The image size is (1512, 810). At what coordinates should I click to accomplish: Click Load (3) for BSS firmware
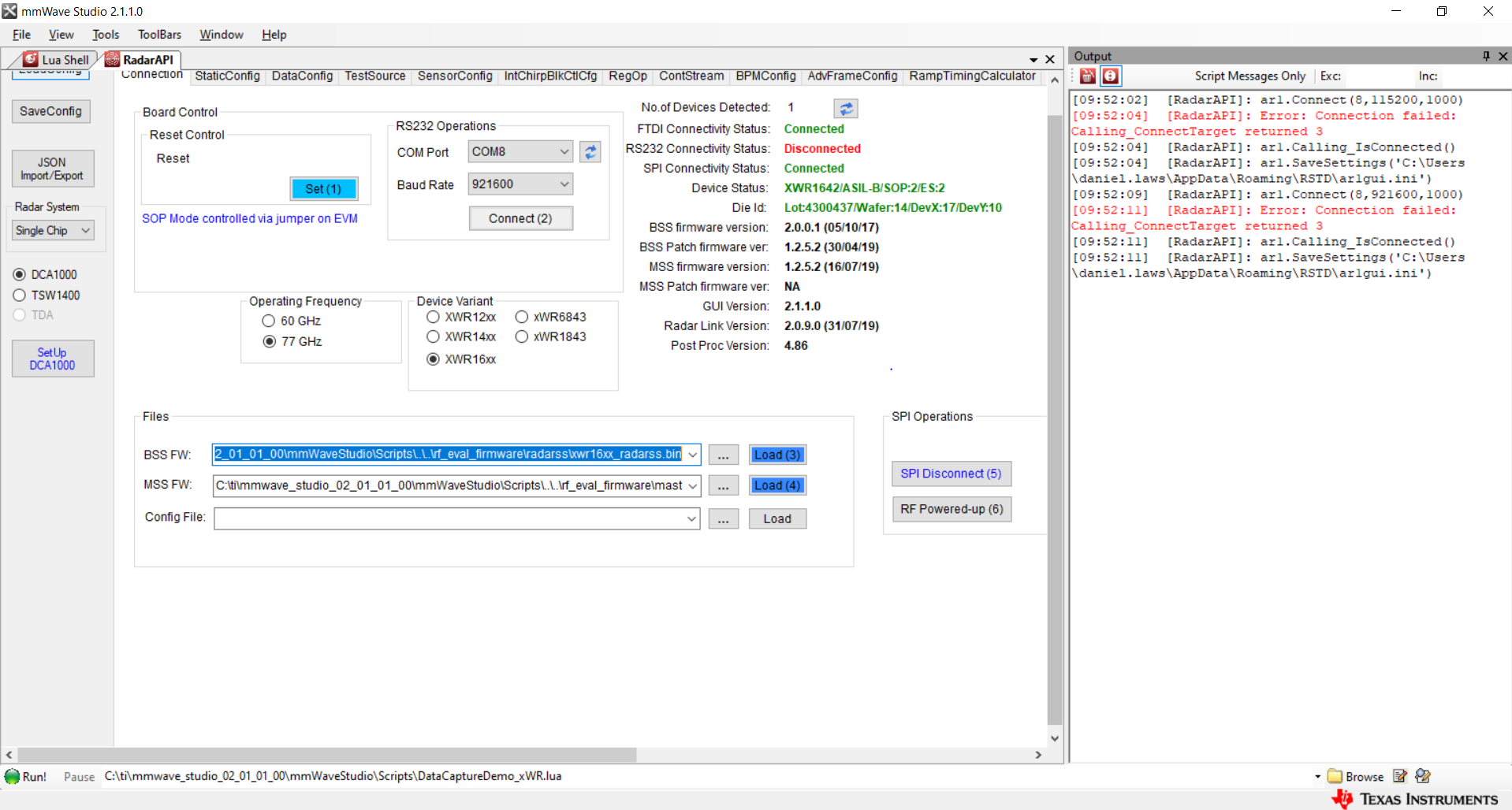777,455
